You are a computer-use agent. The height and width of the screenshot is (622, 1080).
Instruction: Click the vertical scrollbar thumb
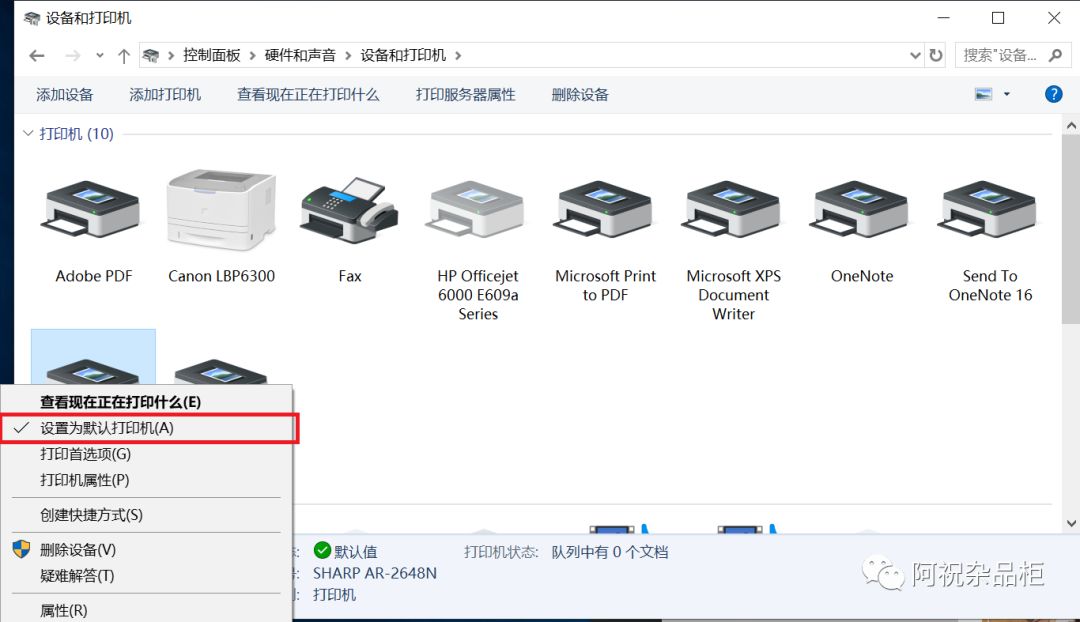[1071, 229]
